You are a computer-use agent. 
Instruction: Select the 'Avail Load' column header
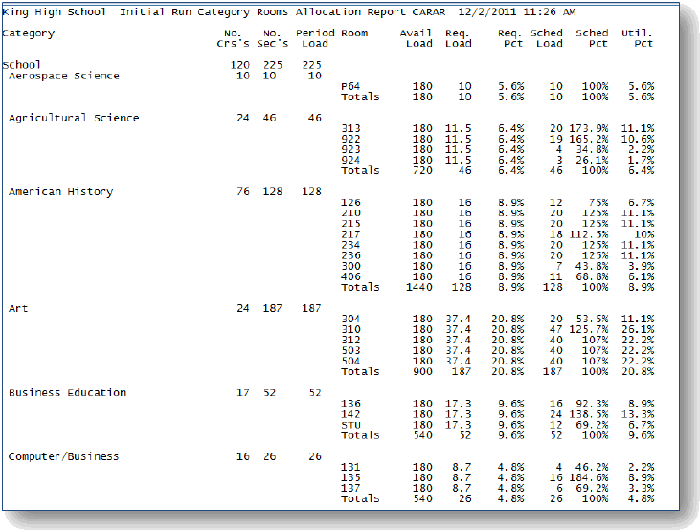coord(415,38)
